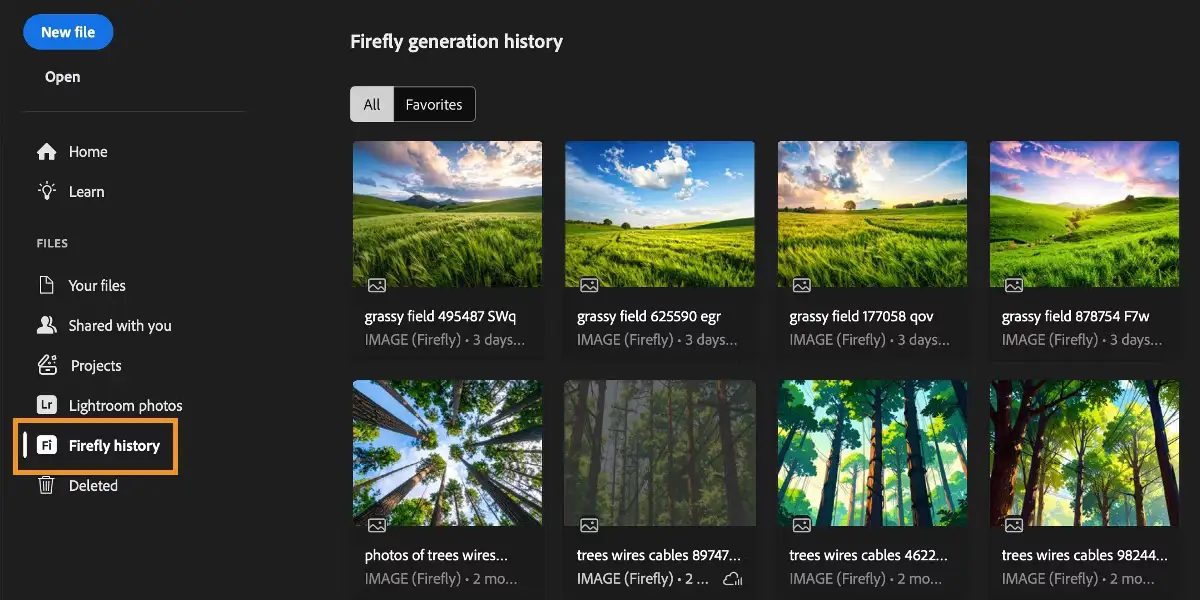Switch to the Favorites tab
Viewport: 1200px width, 600px height.
click(x=433, y=103)
